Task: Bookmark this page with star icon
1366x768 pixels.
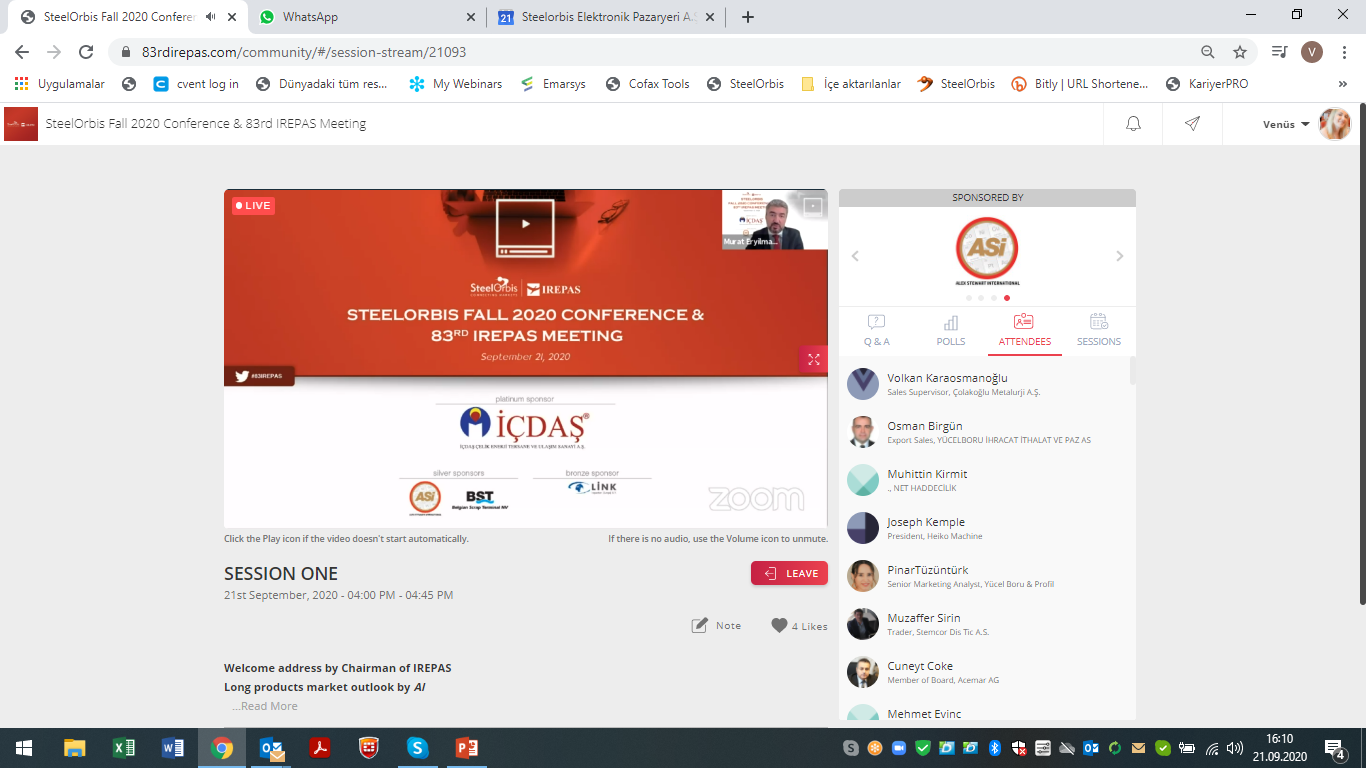Action: pyautogui.click(x=1240, y=52)
